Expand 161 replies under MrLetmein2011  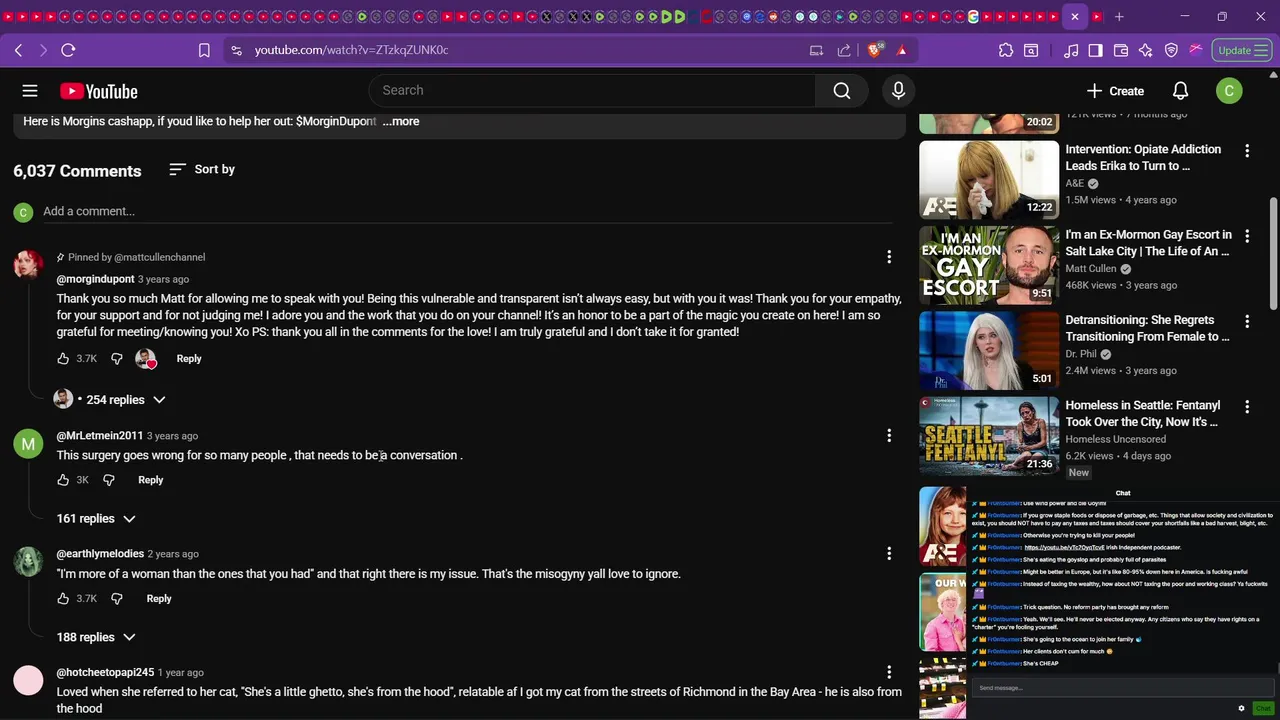(95, 518)
